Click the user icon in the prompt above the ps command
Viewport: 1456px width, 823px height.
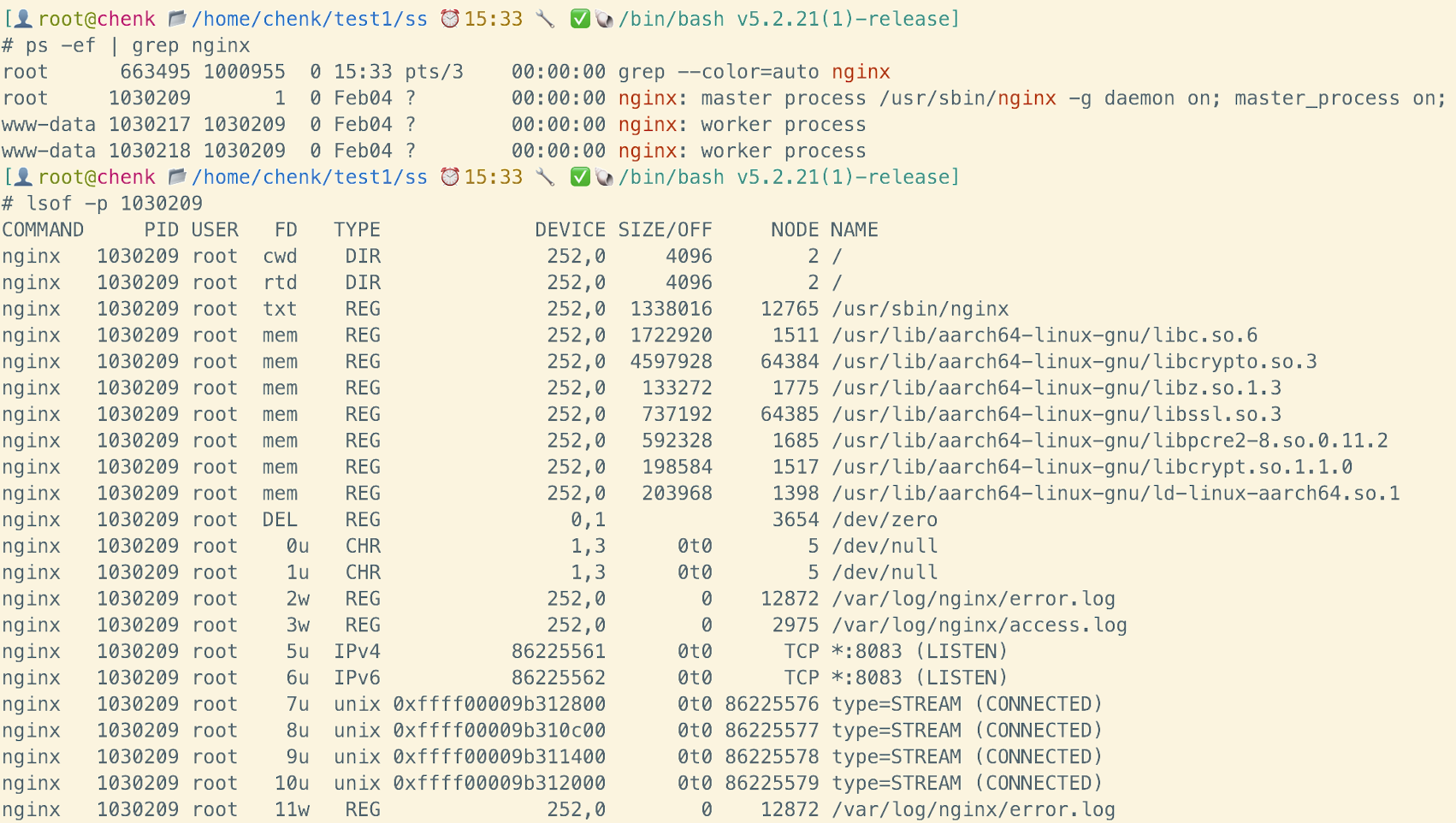[x=24, y=19]
